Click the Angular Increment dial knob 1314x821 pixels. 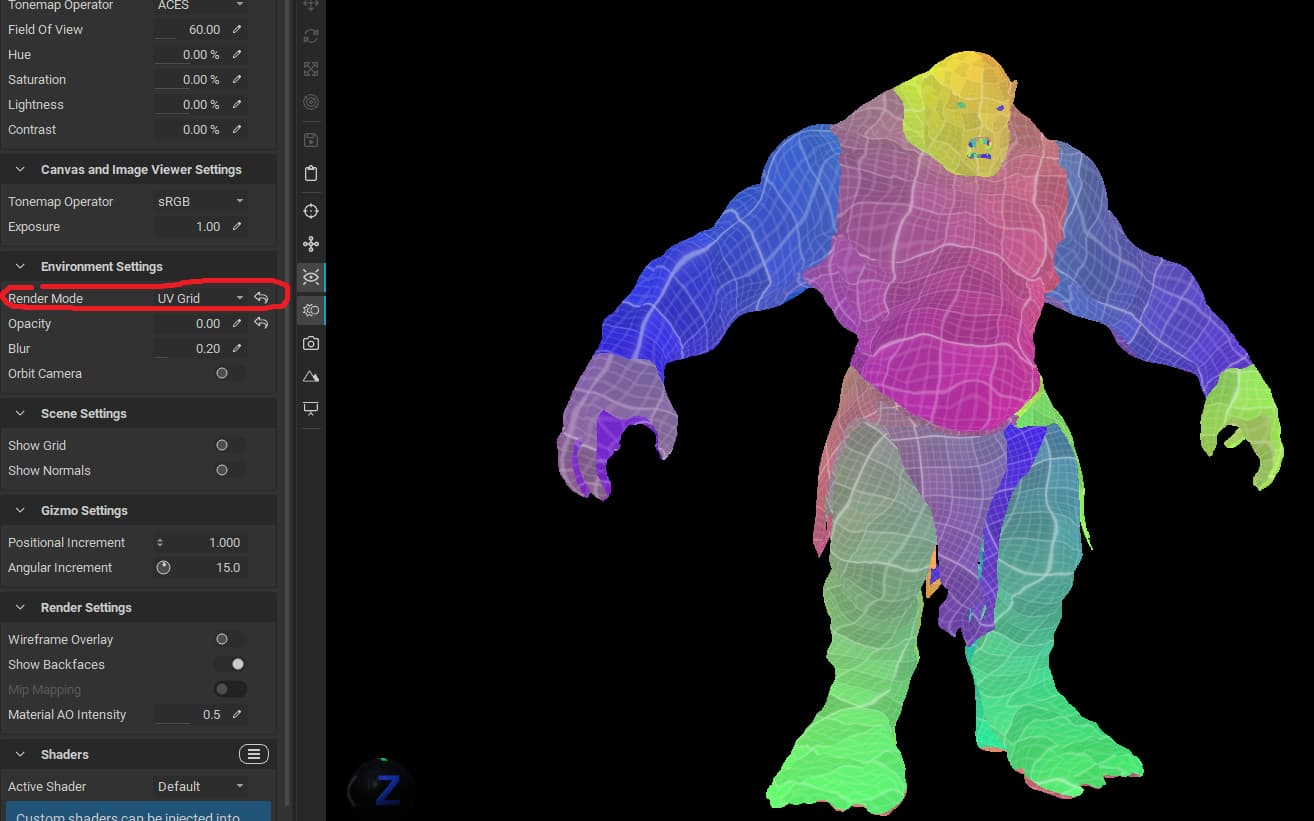pyautogui.click(x=164, y=567)
